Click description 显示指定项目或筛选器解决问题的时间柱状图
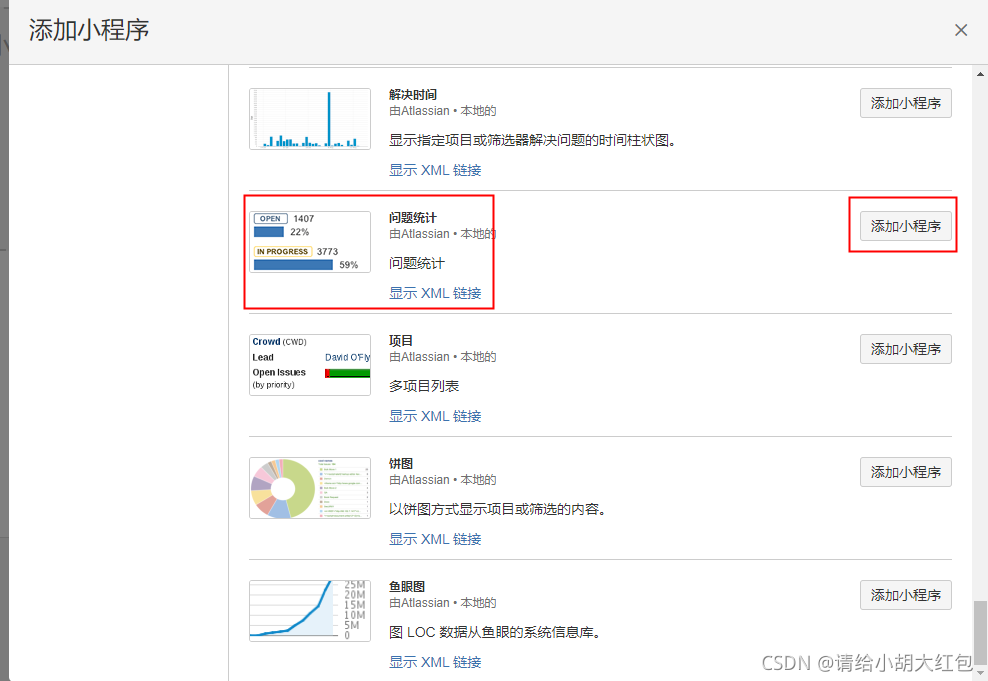 pos(533,140)
